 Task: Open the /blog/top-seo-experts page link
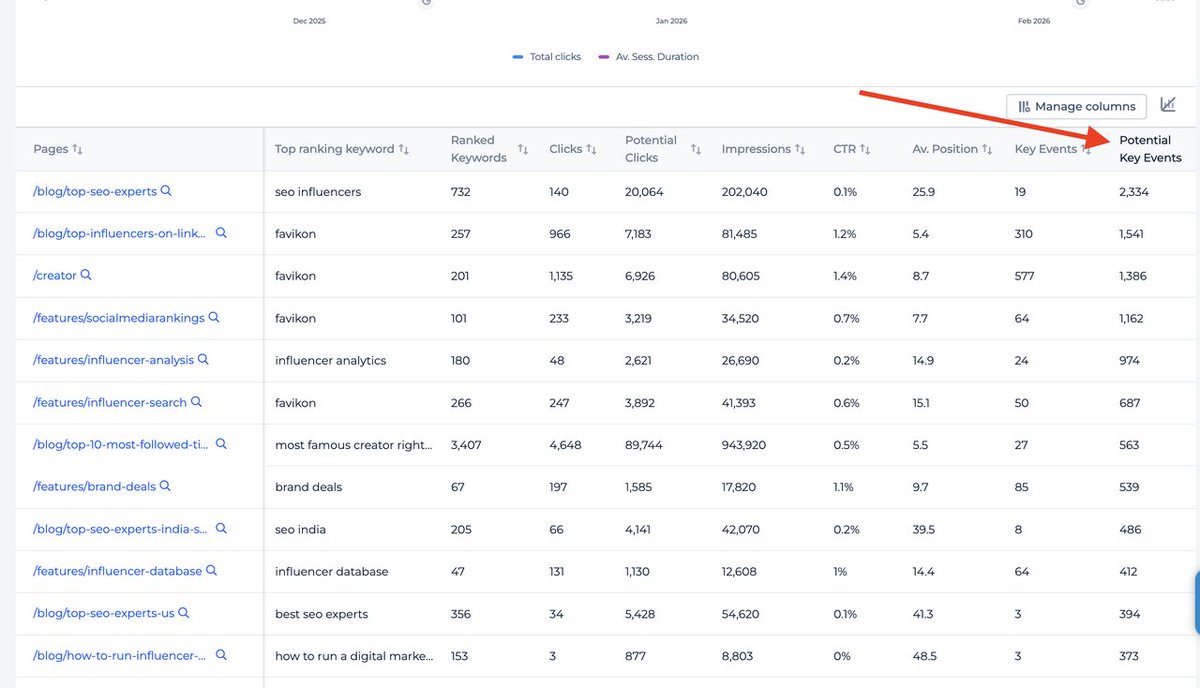pyautogui.click(x=95, y=191)
